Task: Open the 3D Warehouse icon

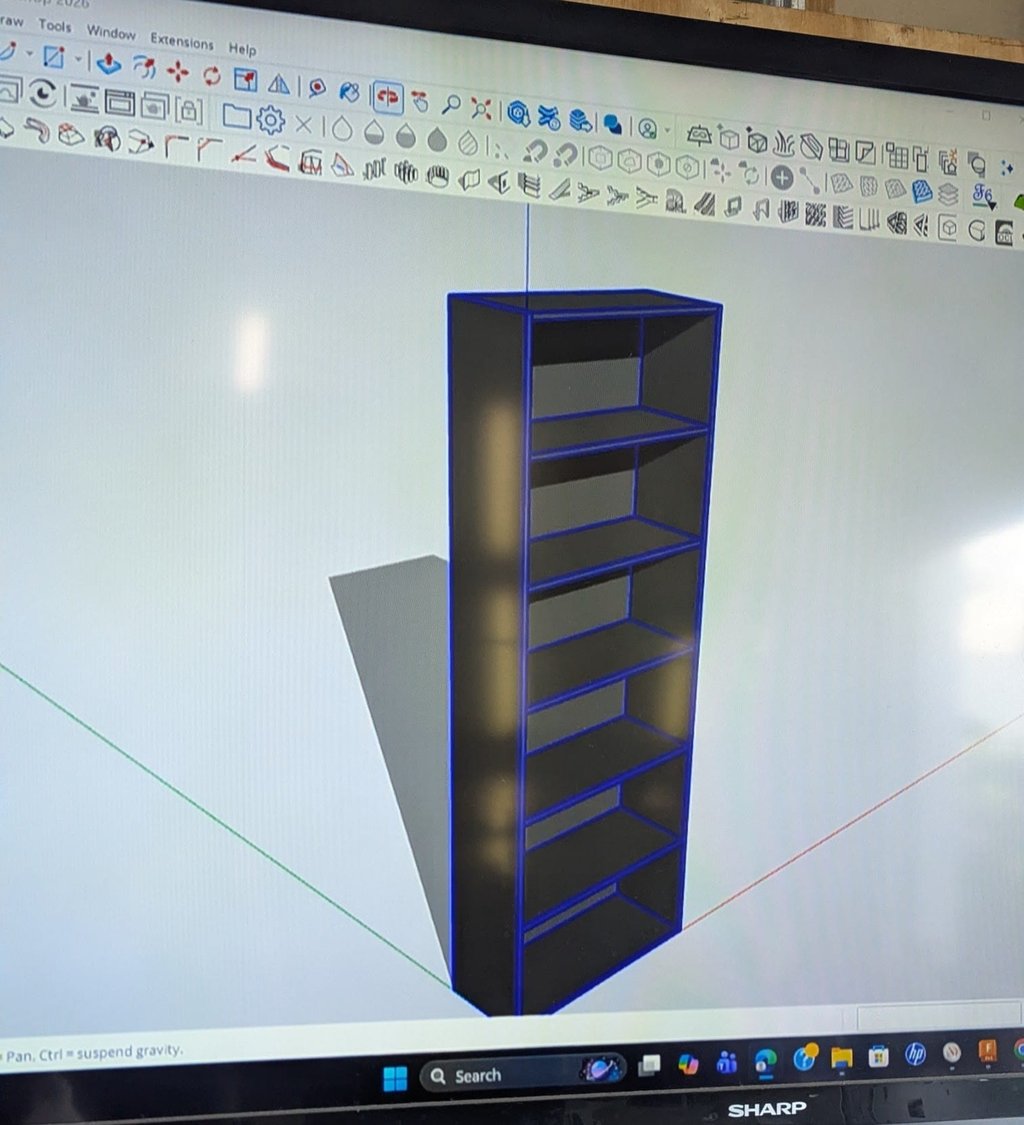Action: point(518,113)
